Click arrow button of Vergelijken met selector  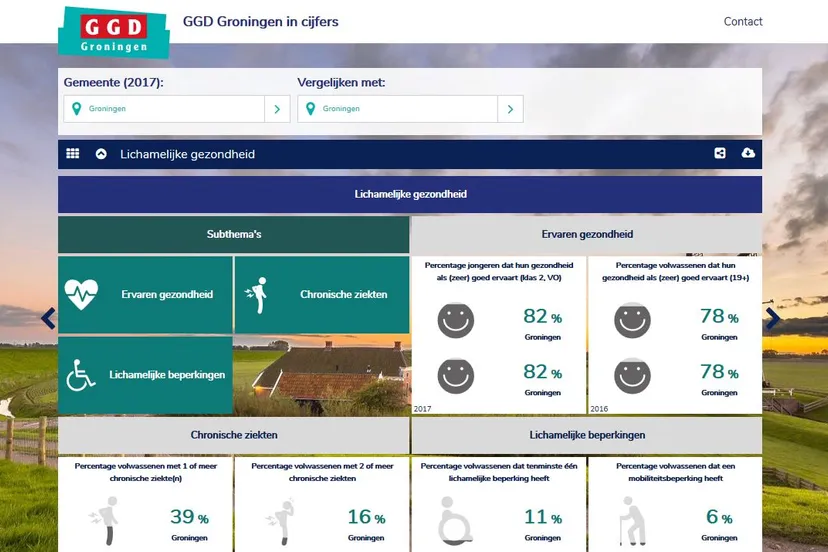[510, 109]
